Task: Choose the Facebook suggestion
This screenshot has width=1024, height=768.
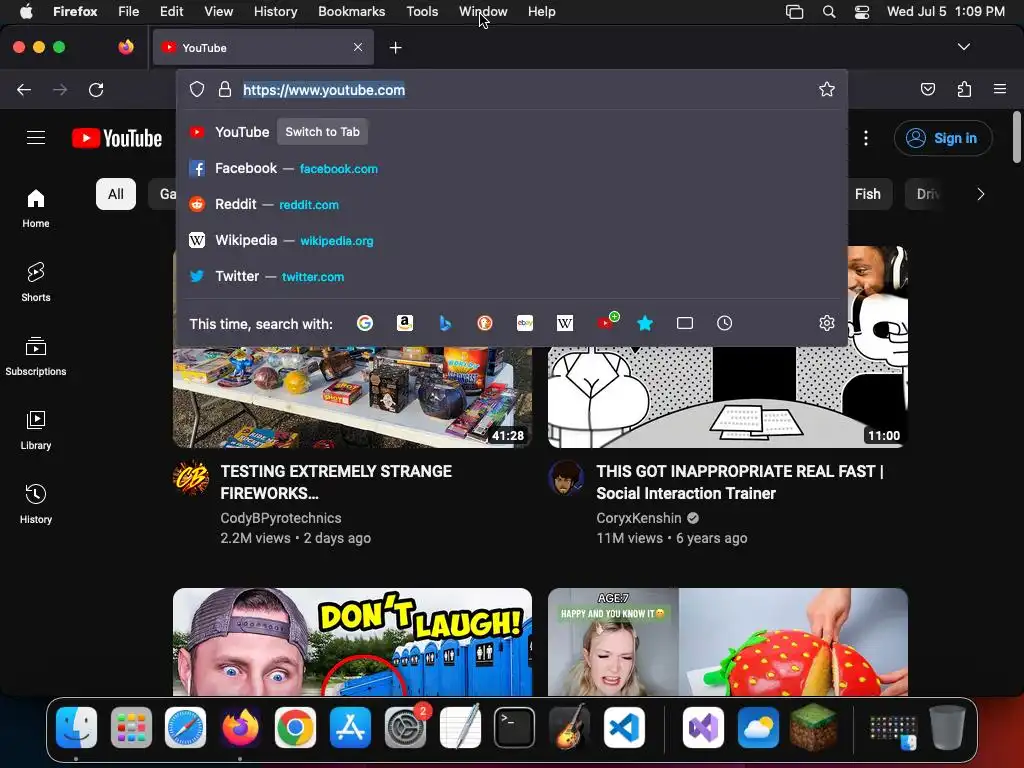Action: click(x=512, y=168)
